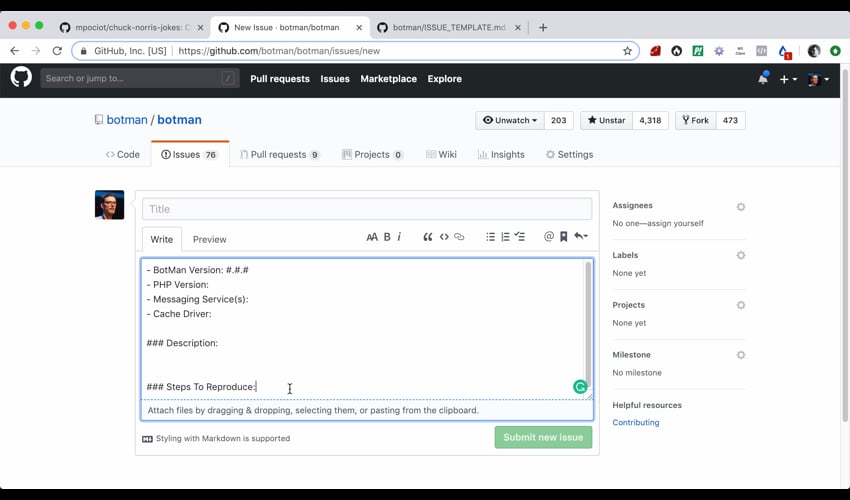Viewport: 850px width, 500px height.
Task: Click the Fork button
Action: point(696,120)
